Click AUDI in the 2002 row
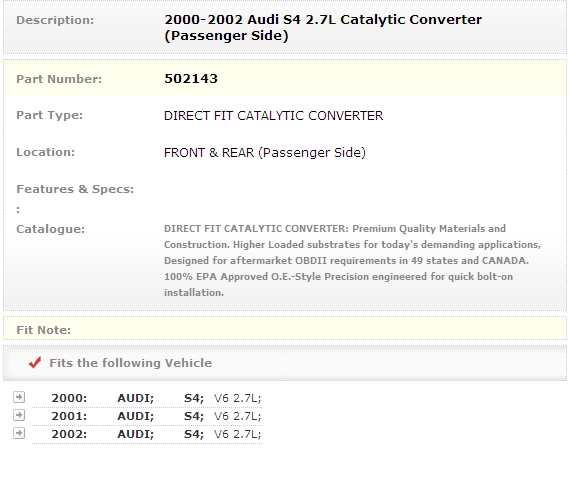The width and height of the screenshot is (570, 487). (136, 434)
